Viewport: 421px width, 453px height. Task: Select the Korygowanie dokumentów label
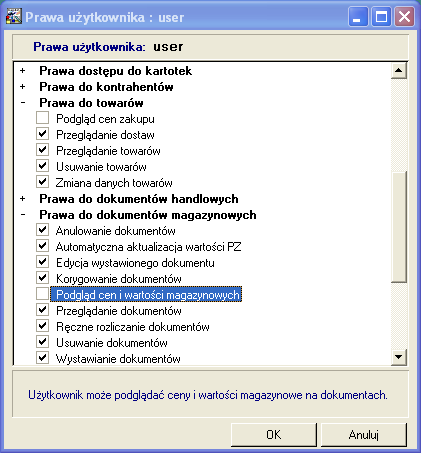point(119,279)
